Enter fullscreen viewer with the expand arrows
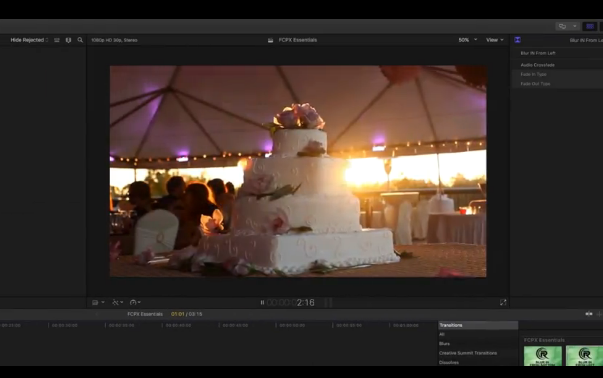Image resolution: width=603 pixels, height=378 pixels. (x=503, y=303)
